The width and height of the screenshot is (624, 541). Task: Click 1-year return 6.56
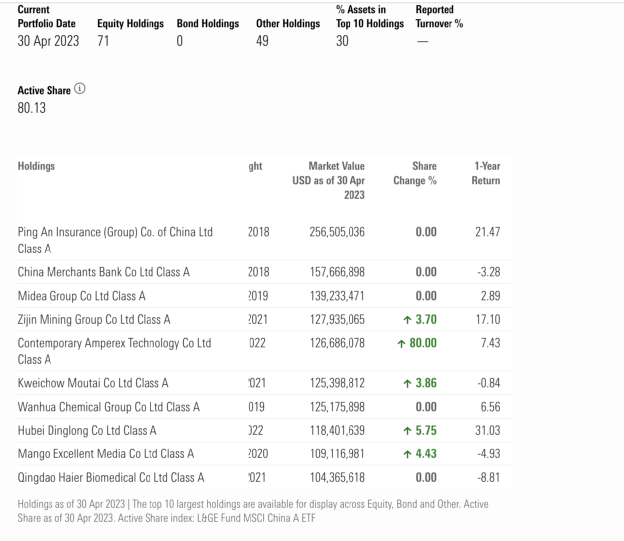pyautogui.click(x=490, y=407)
